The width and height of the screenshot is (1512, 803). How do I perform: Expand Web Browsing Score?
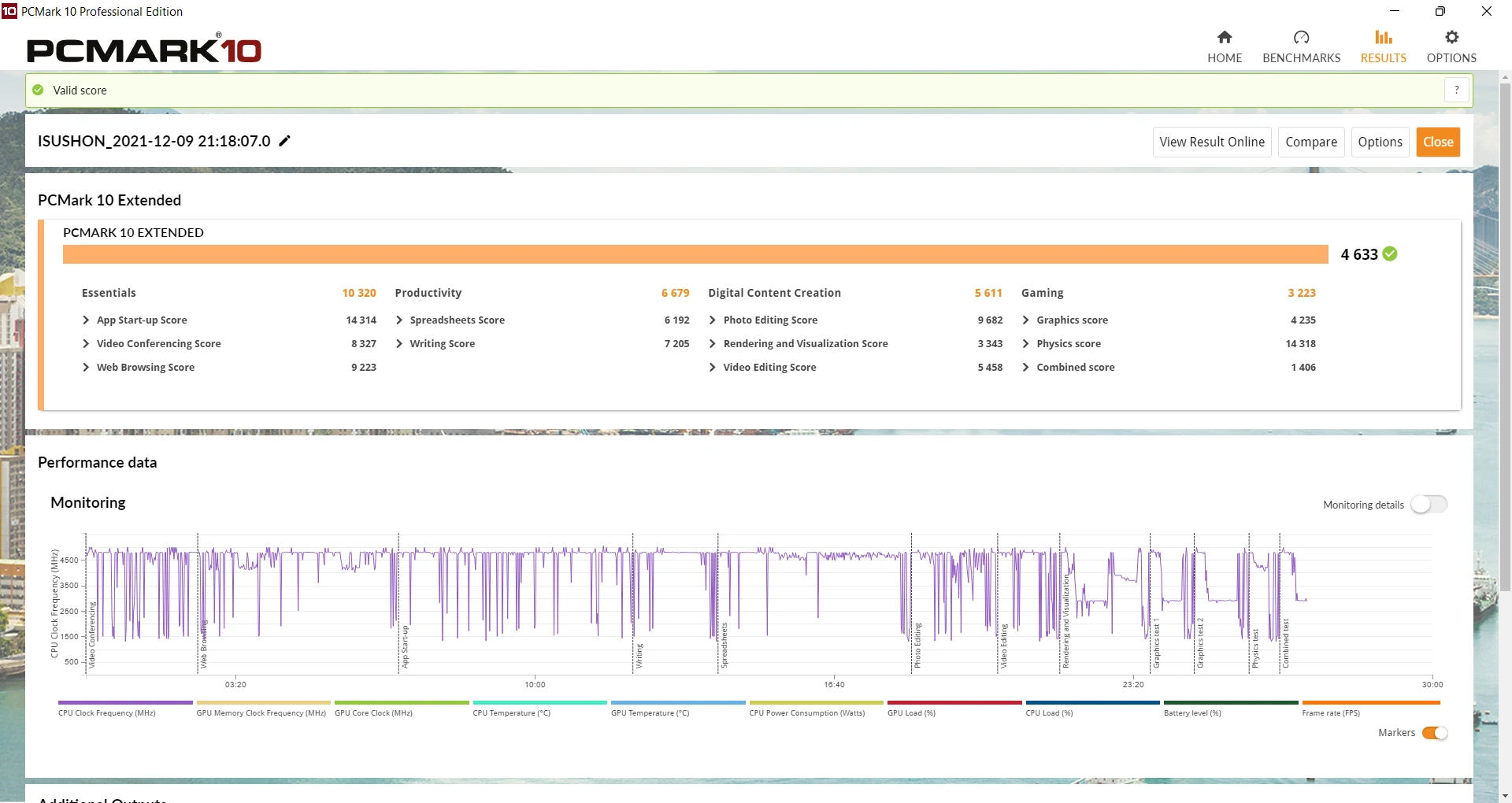86,367
